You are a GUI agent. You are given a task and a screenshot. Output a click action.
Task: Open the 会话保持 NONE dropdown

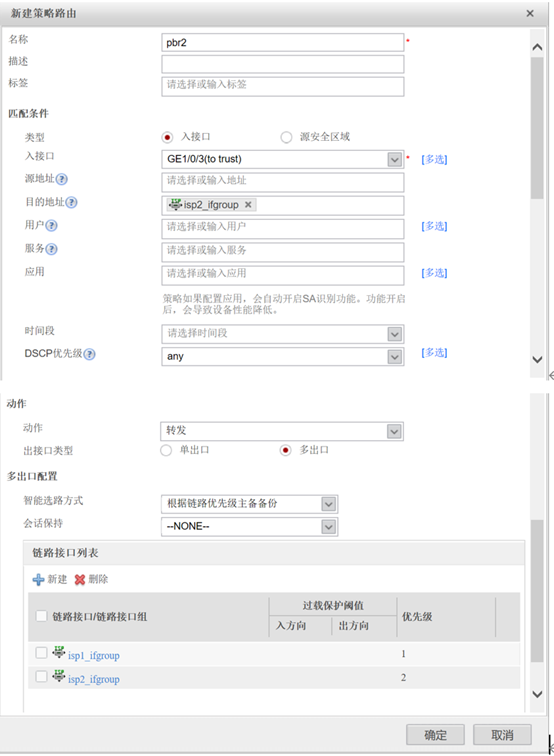pos(328,526)
